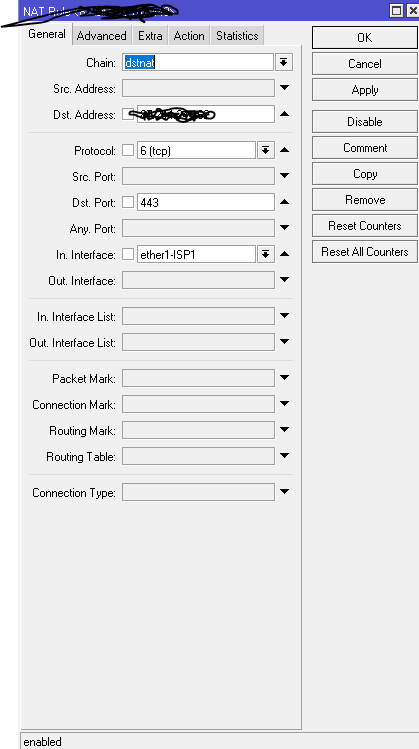Expand the Connection Mark field
Screen dimensions: 419x749
[x=284, y=404]
